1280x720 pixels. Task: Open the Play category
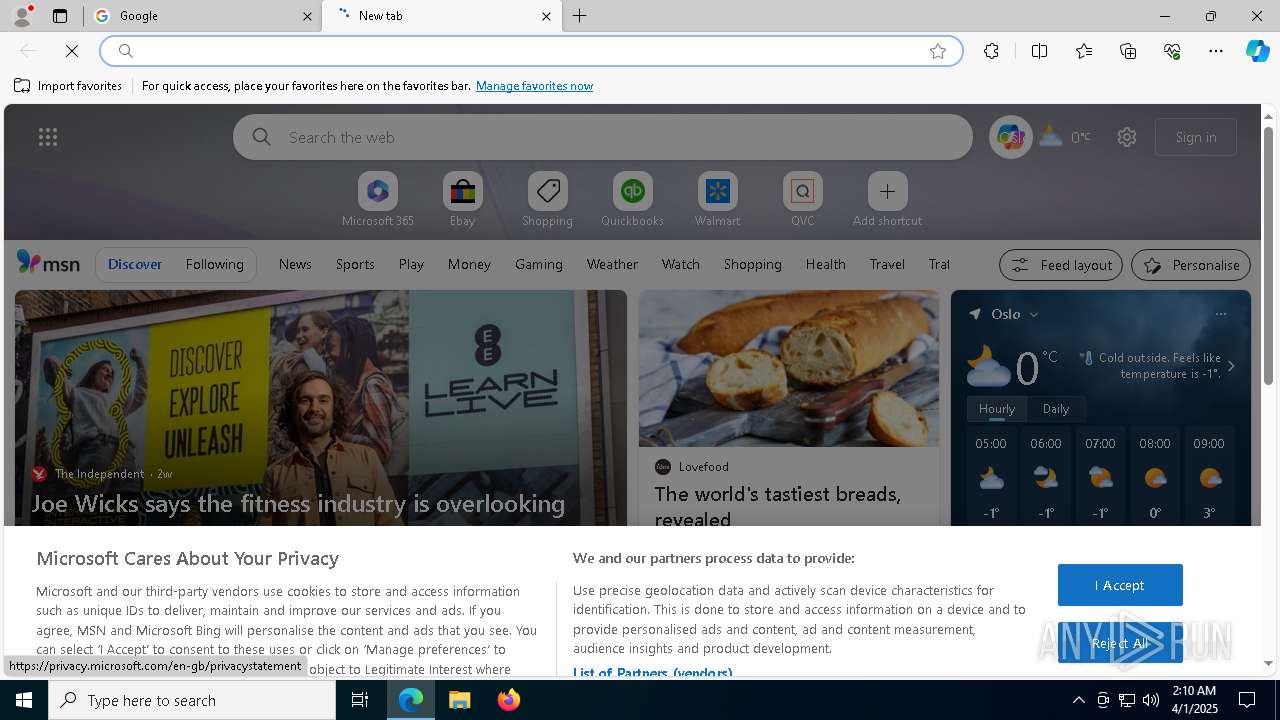coord(411,264)
